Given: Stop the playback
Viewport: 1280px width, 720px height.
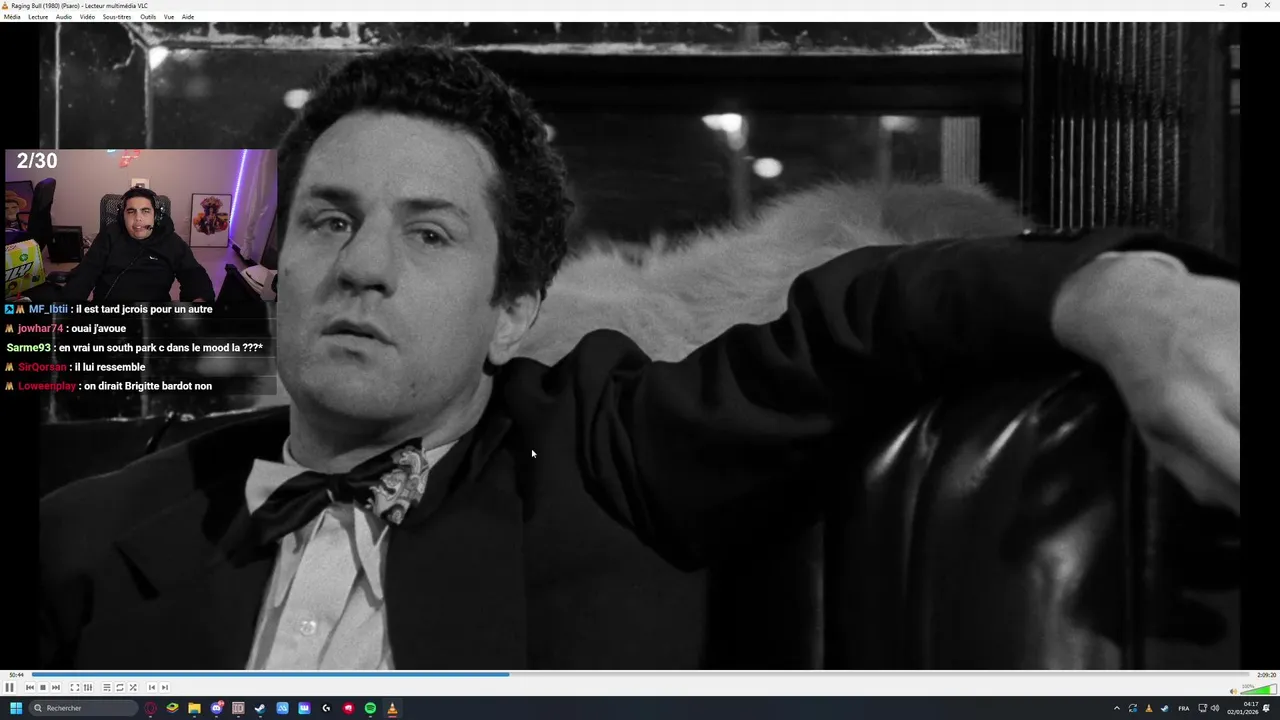Looking at the screenshot, I should point(43,687).
